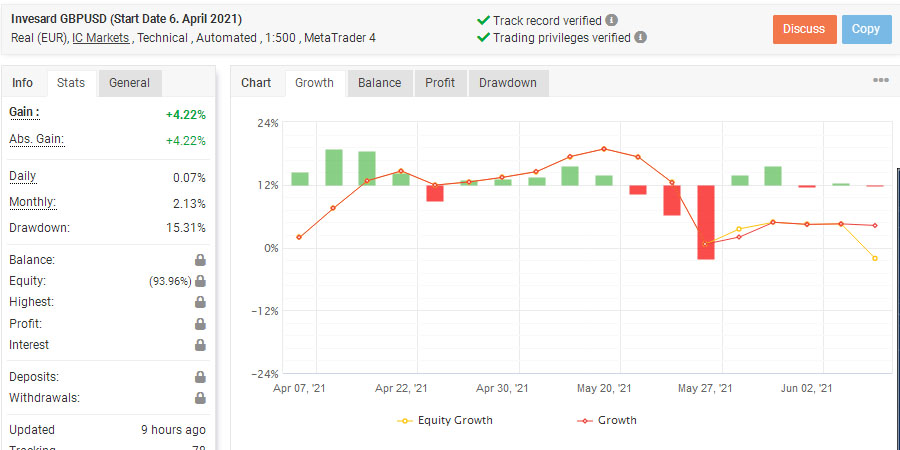900x450 pixels.
Task: Select the Drawdown chart tab
Action: tap(508, 83)
